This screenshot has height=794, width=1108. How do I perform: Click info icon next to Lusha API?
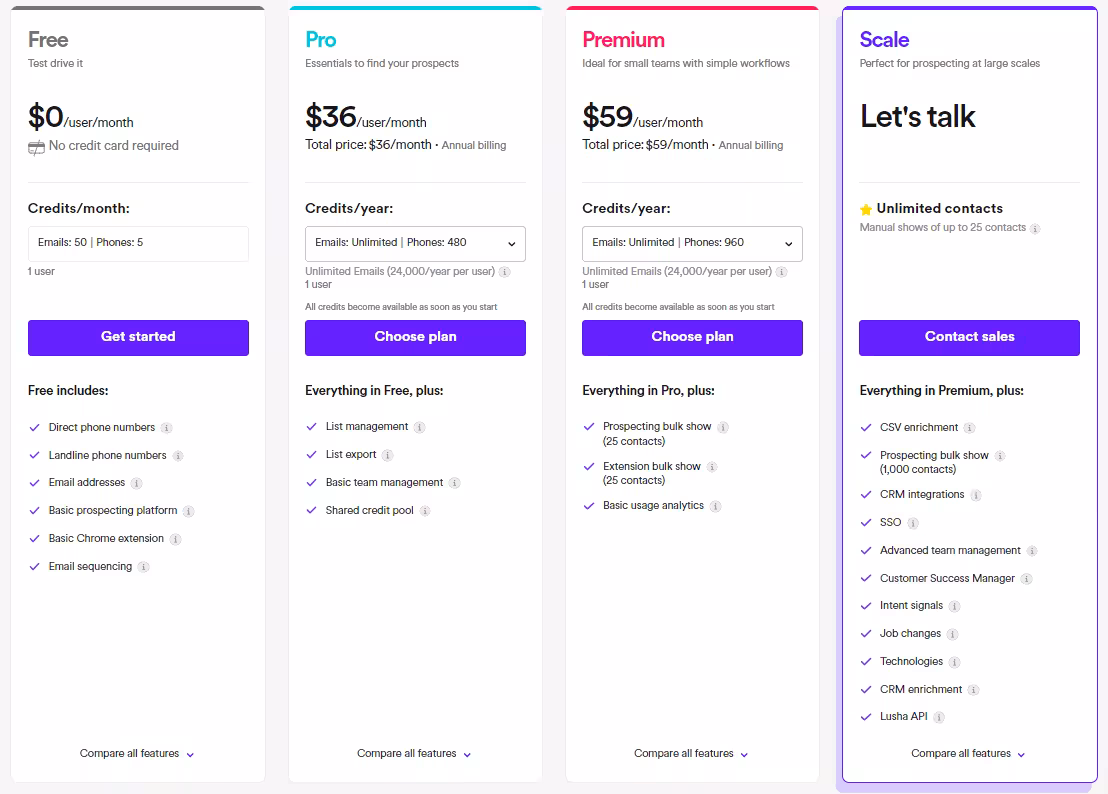(x=939, y=717)
